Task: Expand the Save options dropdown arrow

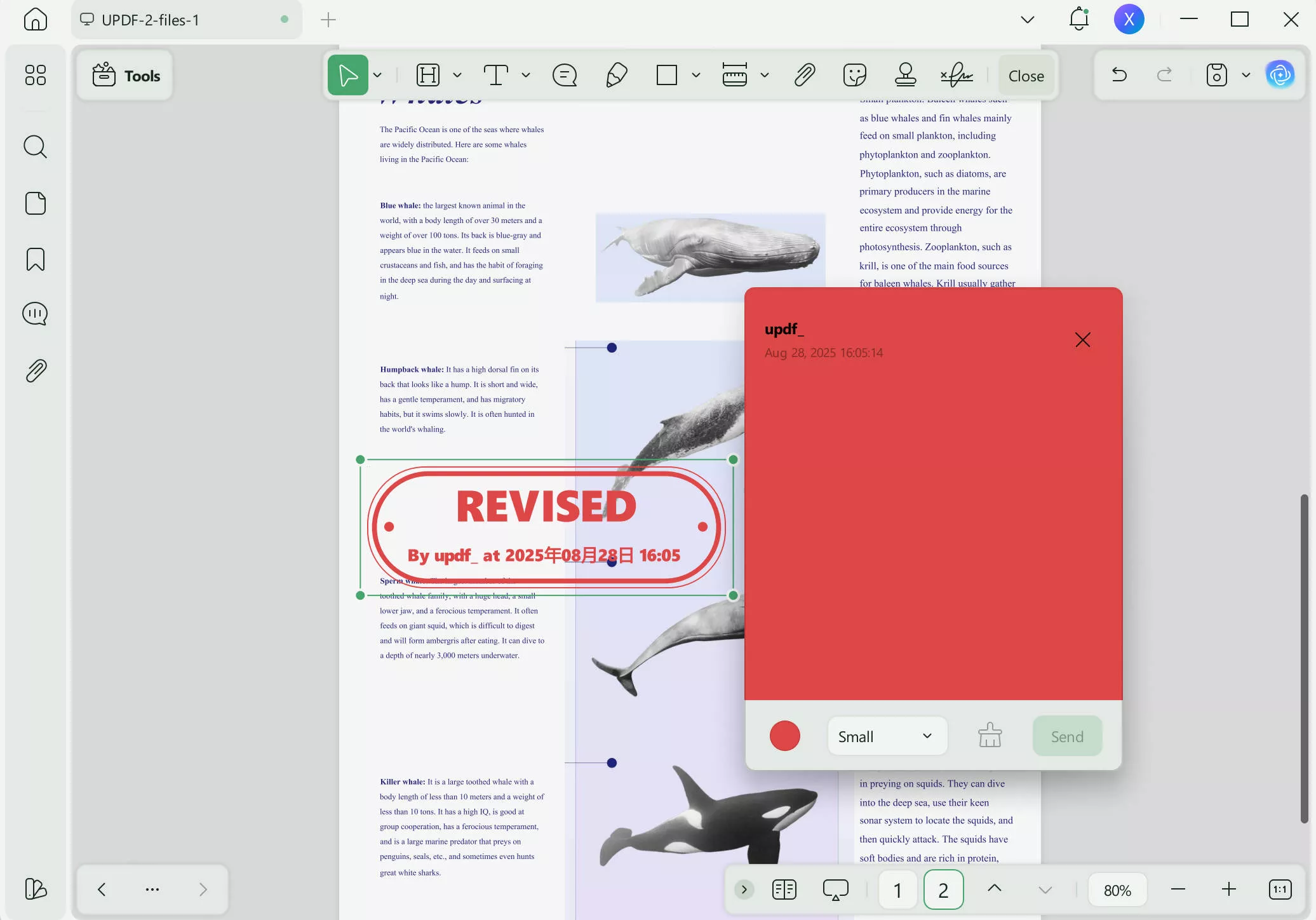Action: pos(1245,75)
